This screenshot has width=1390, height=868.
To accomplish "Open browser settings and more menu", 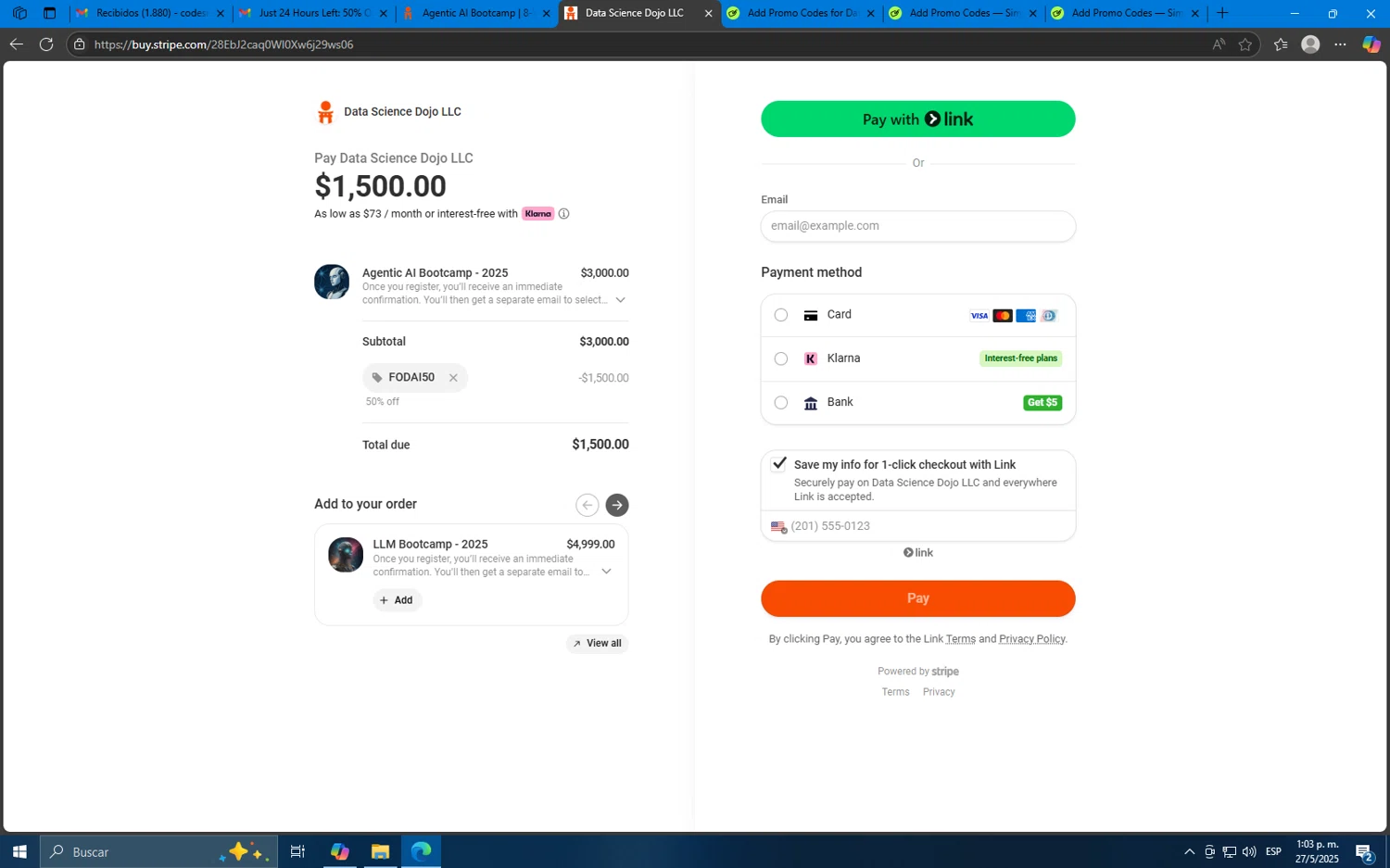I will click(1340, 44).
